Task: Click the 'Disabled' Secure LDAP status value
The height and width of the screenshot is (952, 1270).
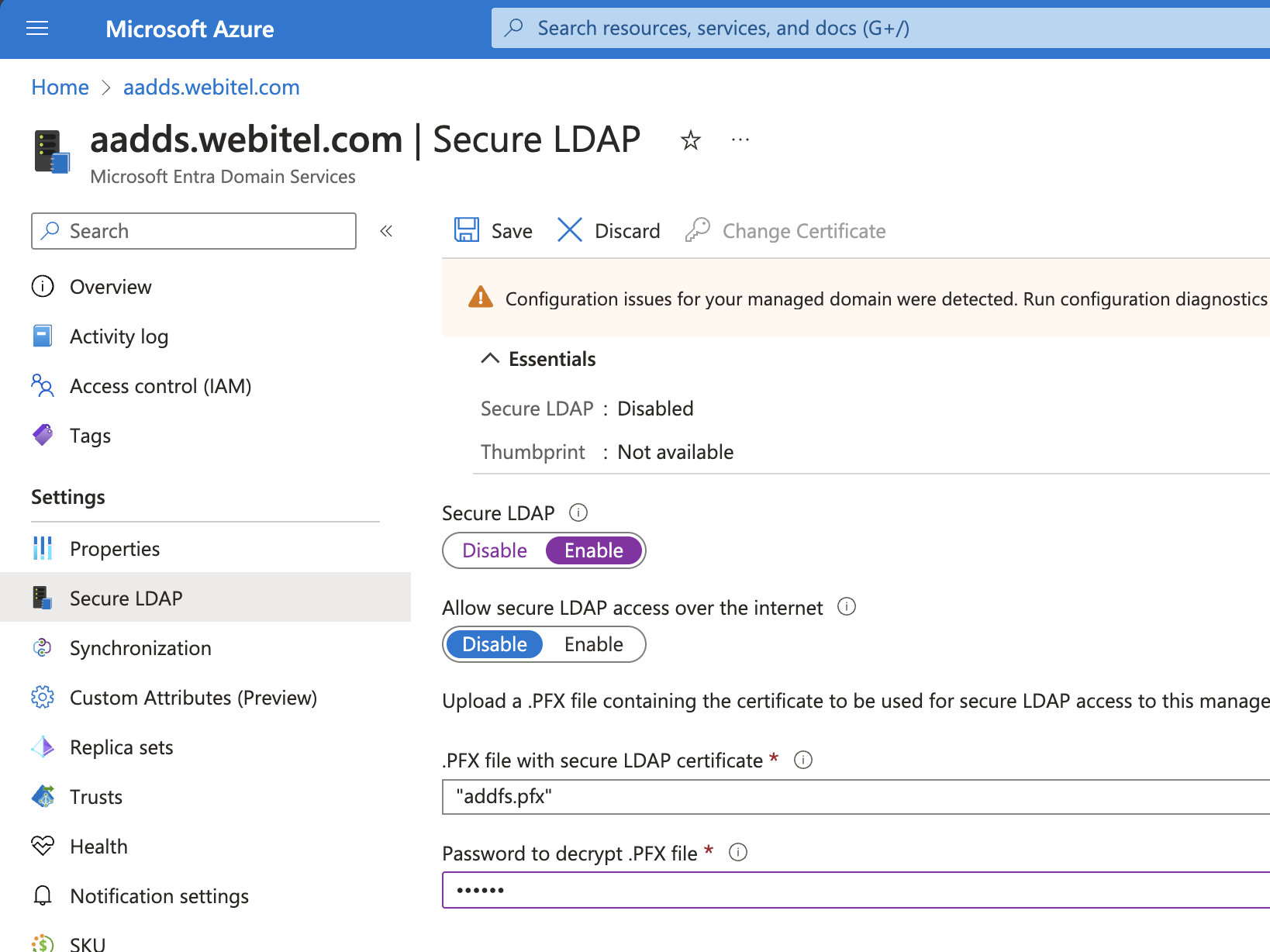Action: coord(655,409)
